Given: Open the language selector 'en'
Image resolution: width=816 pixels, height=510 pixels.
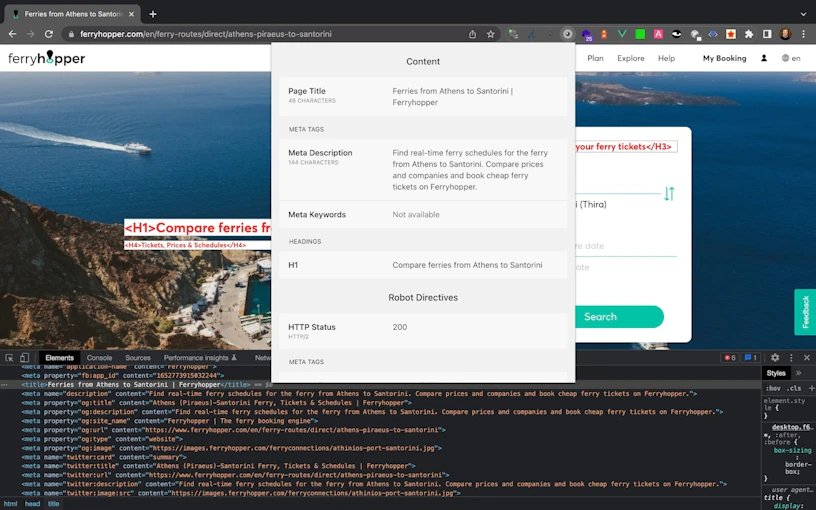Looking at the screenshot, I should pos(791,58).
